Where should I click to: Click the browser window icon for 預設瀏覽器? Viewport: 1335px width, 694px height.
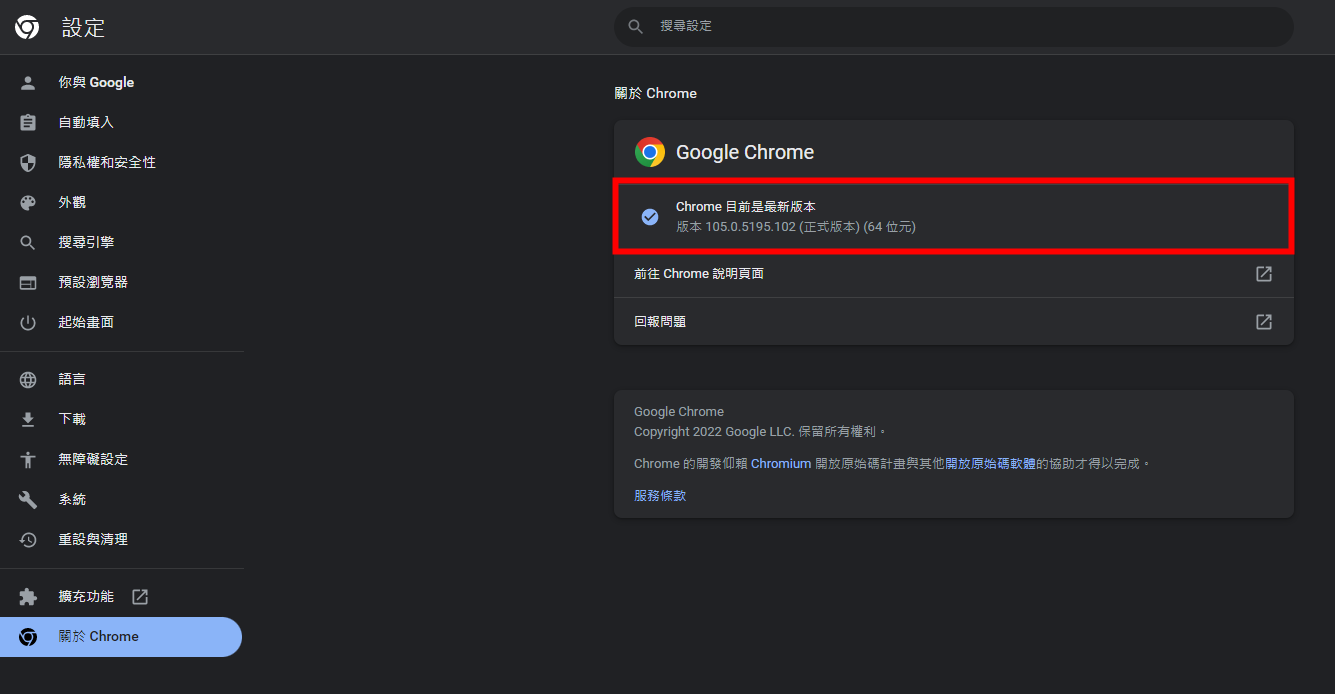(28, 283)
